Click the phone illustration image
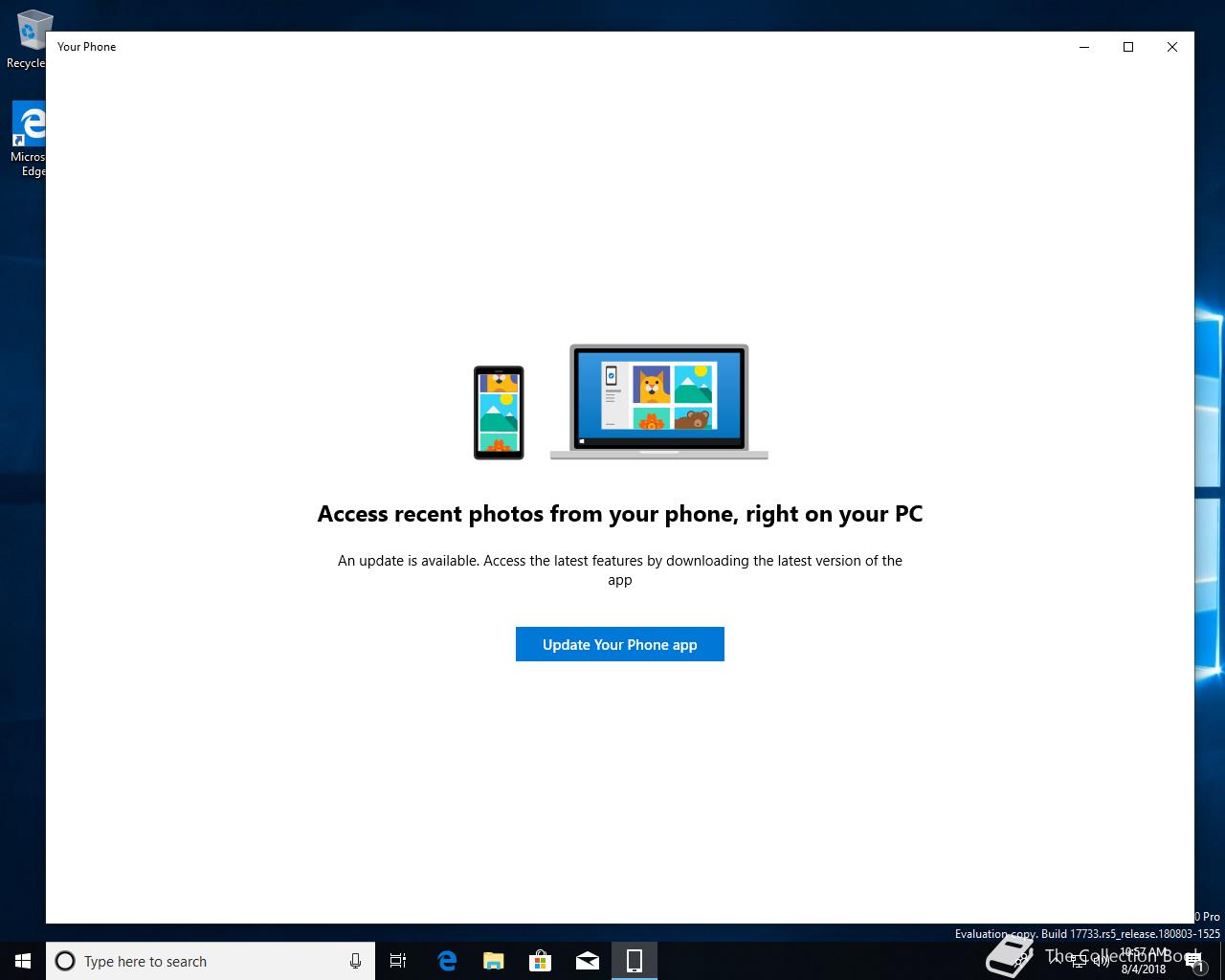1225x980 pixels. [x=499, y=412]
